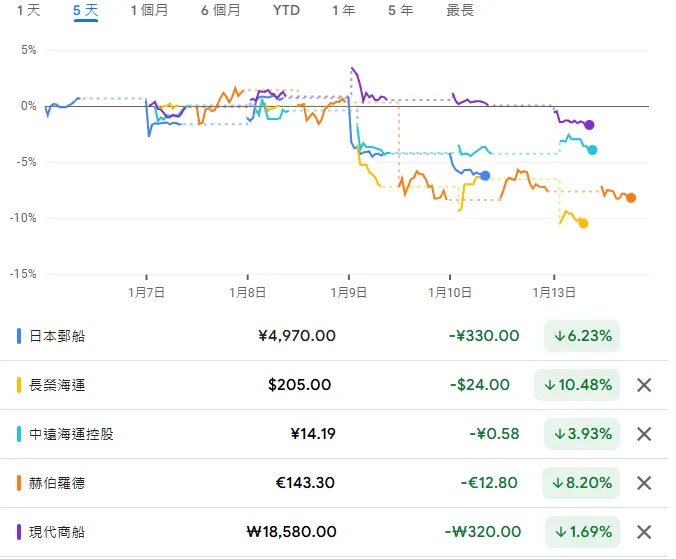
Task: Click the -10% y-axis label
Action: [23, 218]
